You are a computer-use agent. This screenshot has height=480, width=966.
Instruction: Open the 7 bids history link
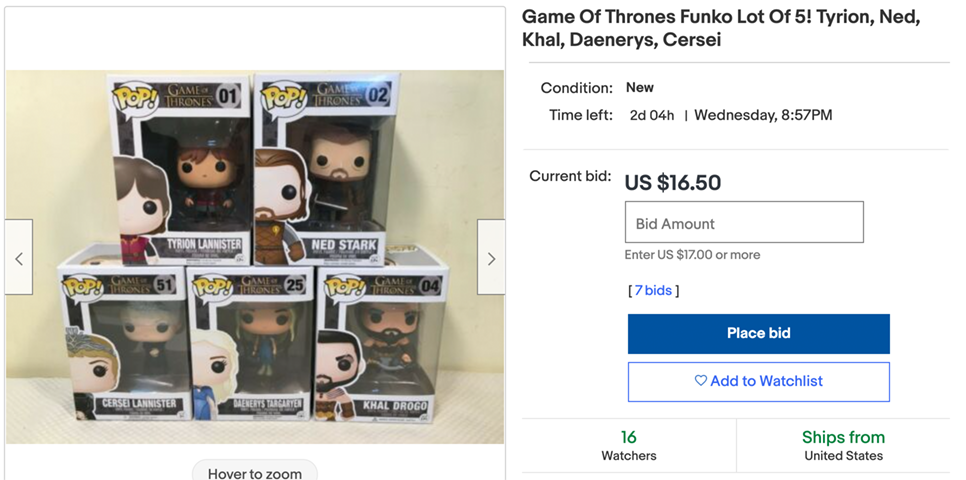654,291
